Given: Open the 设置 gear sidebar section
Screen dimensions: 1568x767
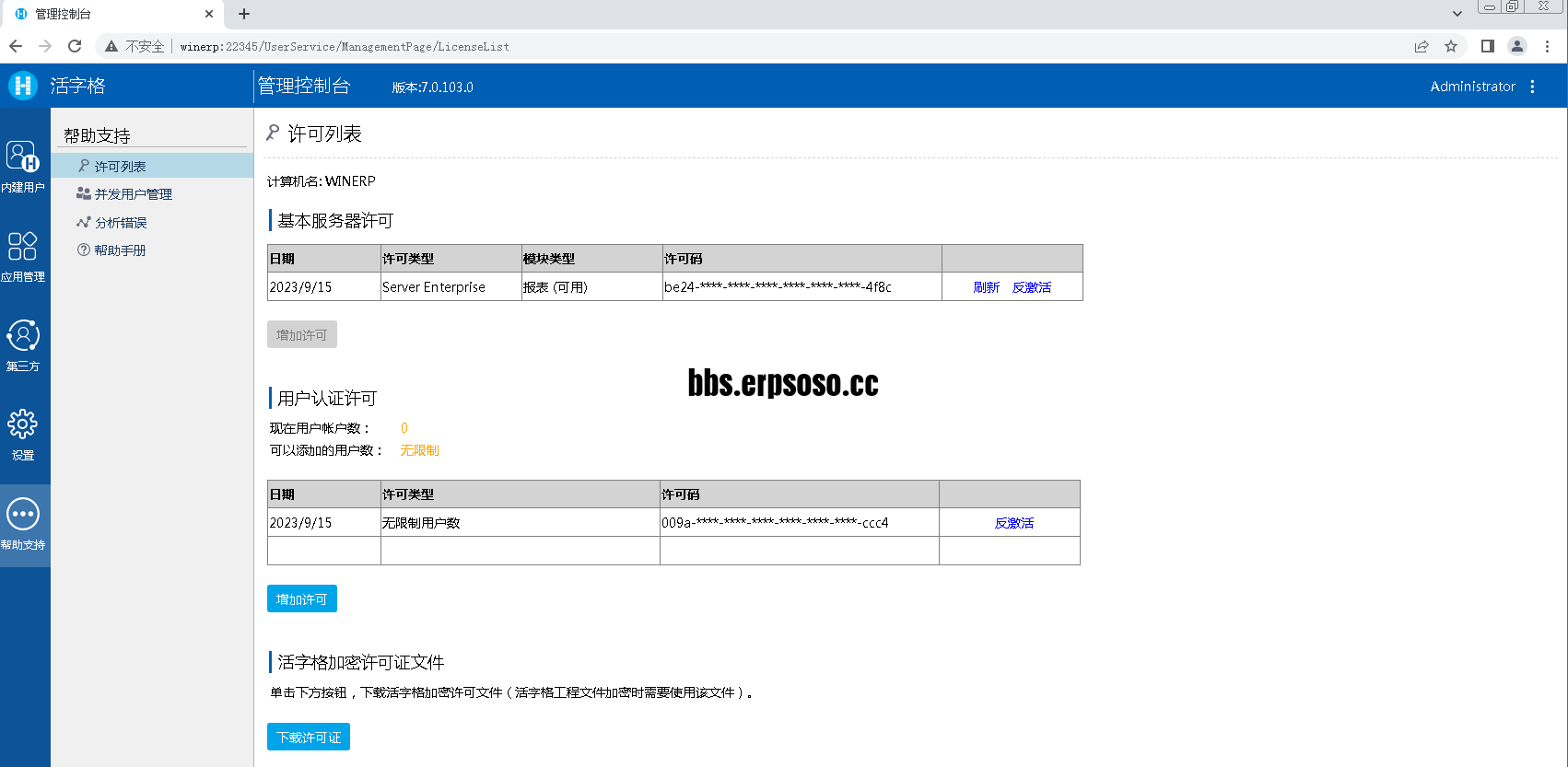Looking at the screenshot, I should click(x=23, y=435).
